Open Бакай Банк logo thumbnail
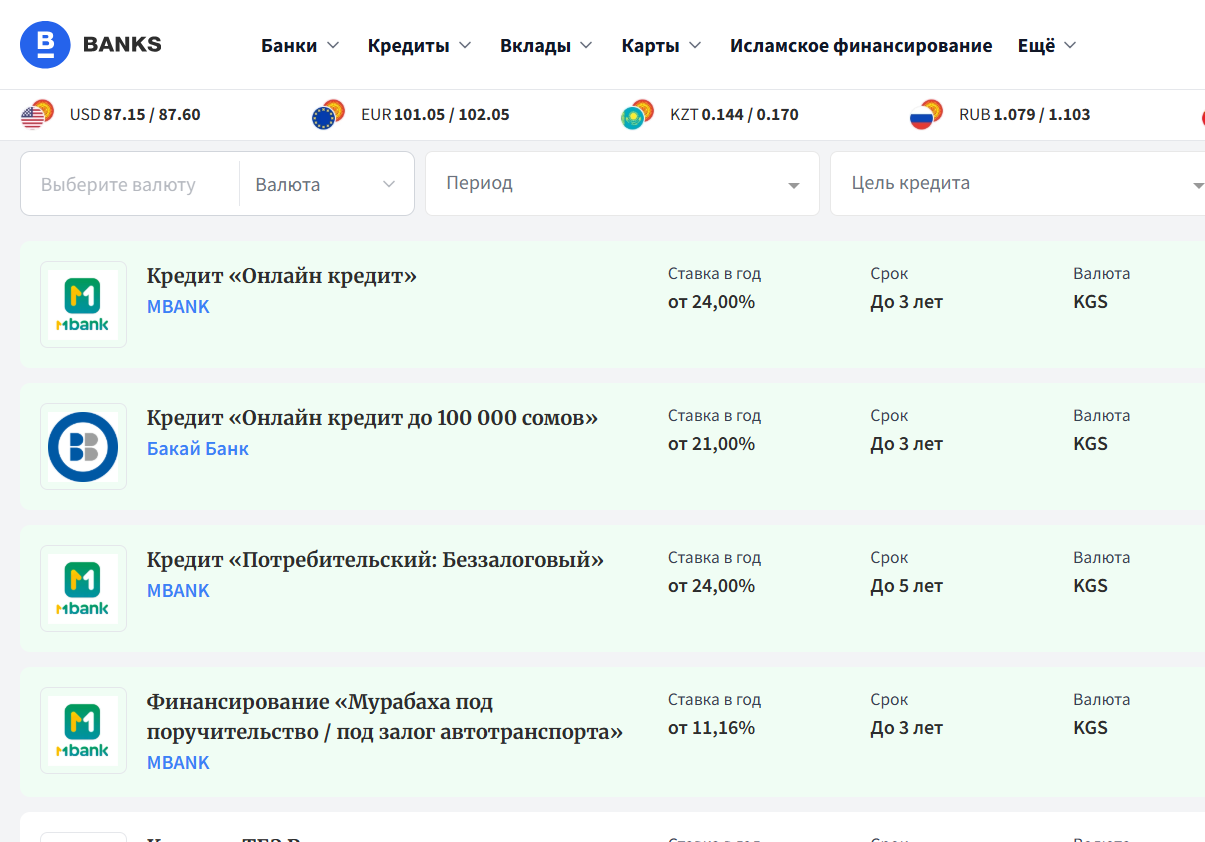1205x842 pixels. (83, 446)
